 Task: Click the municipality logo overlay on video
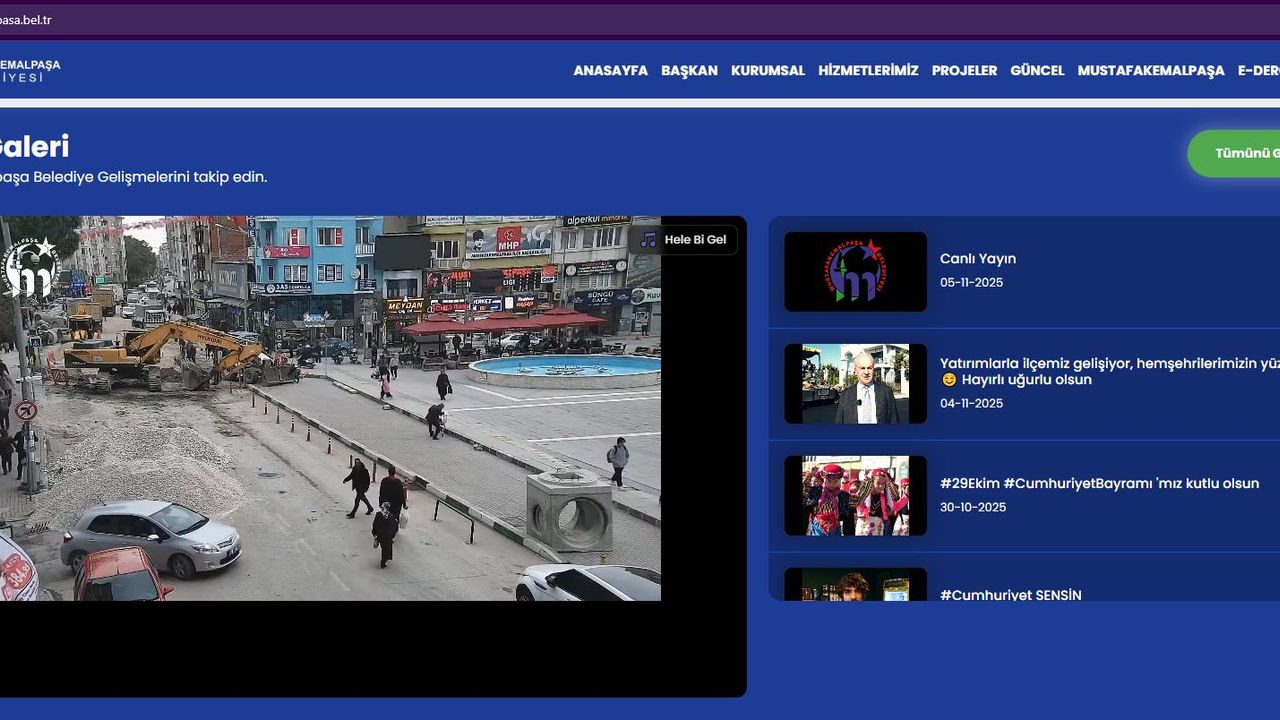[30, 268]
